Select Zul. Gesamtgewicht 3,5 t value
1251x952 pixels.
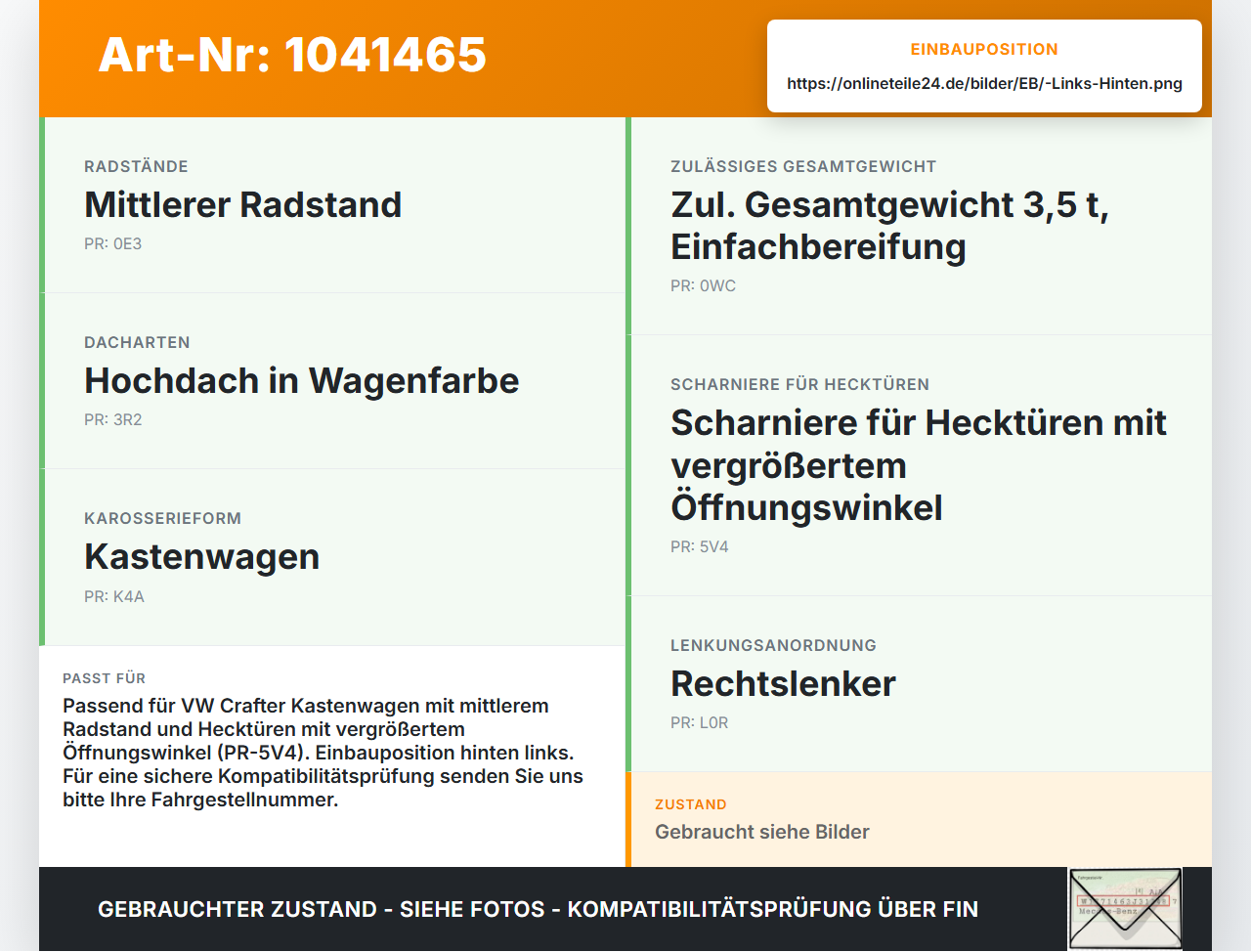[890, 226]
